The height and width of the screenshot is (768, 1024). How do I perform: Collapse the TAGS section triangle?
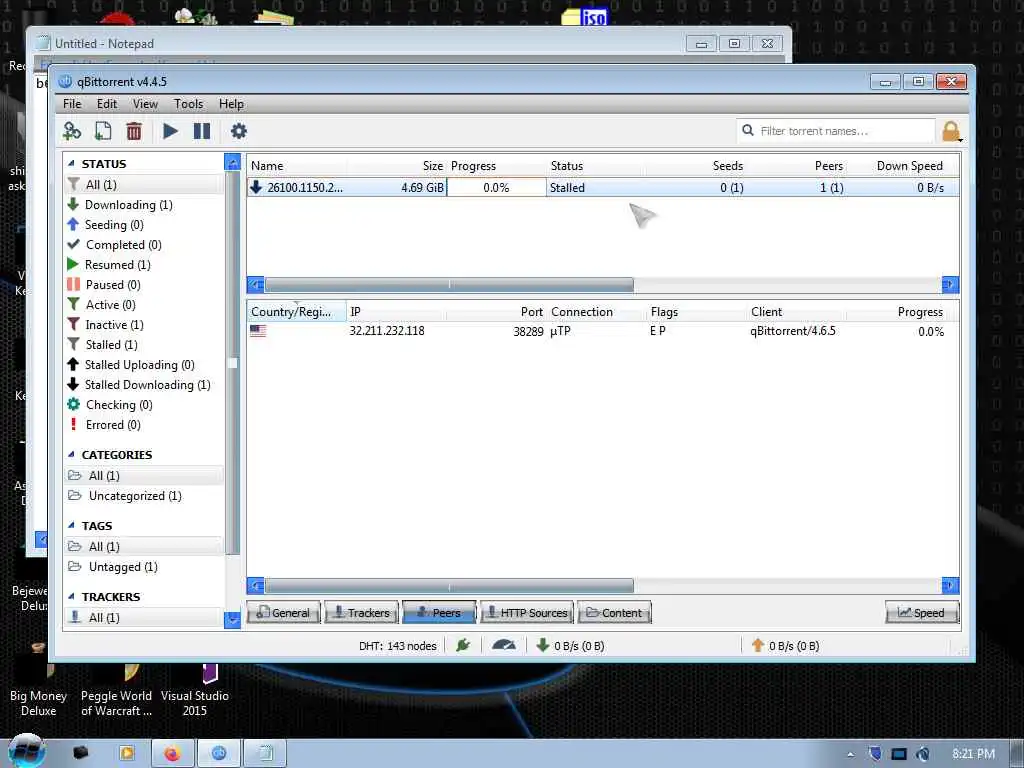(71, 526)
